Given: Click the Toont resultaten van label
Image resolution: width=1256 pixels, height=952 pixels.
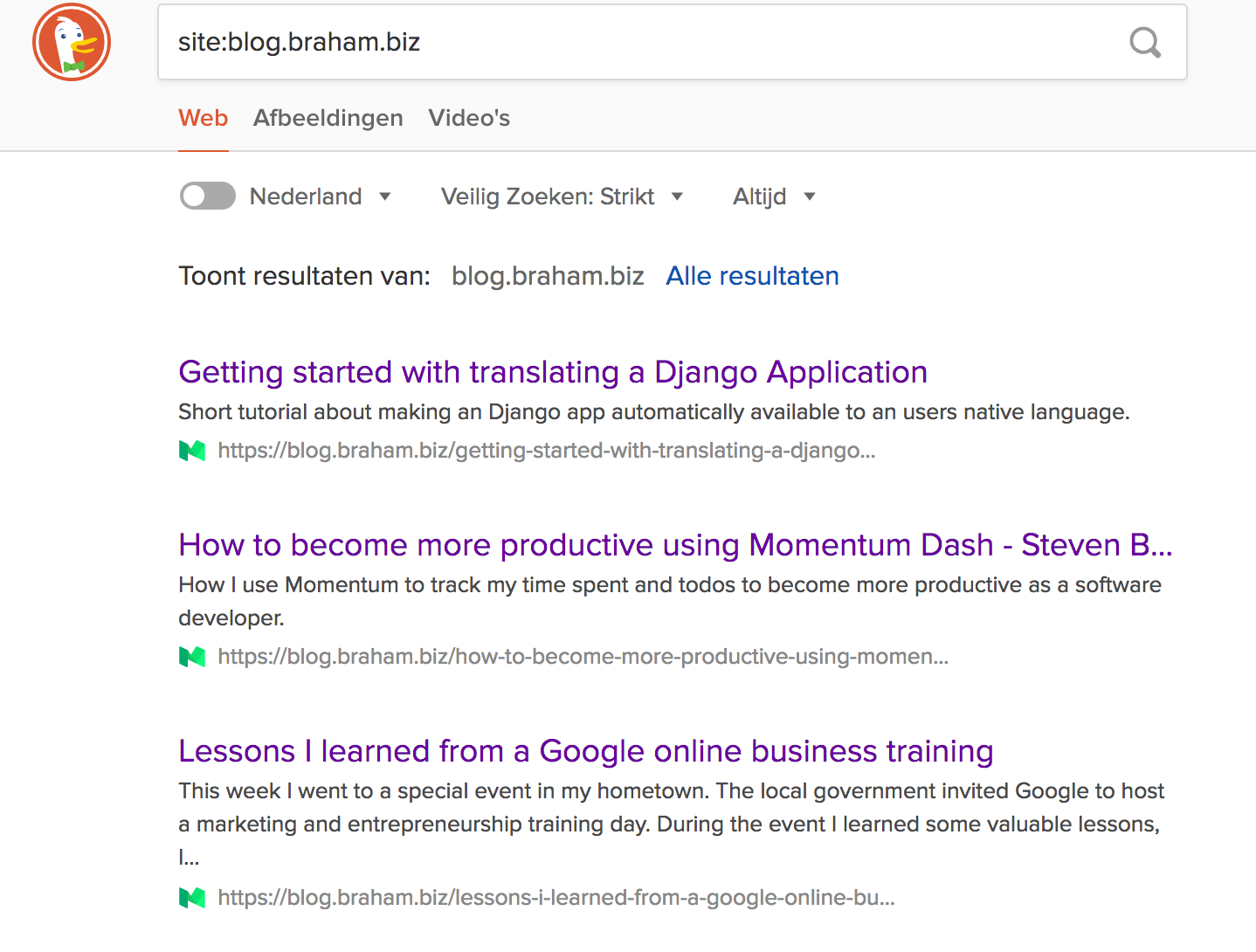Looking at the screenshot, I should click(x=304, y=276).
